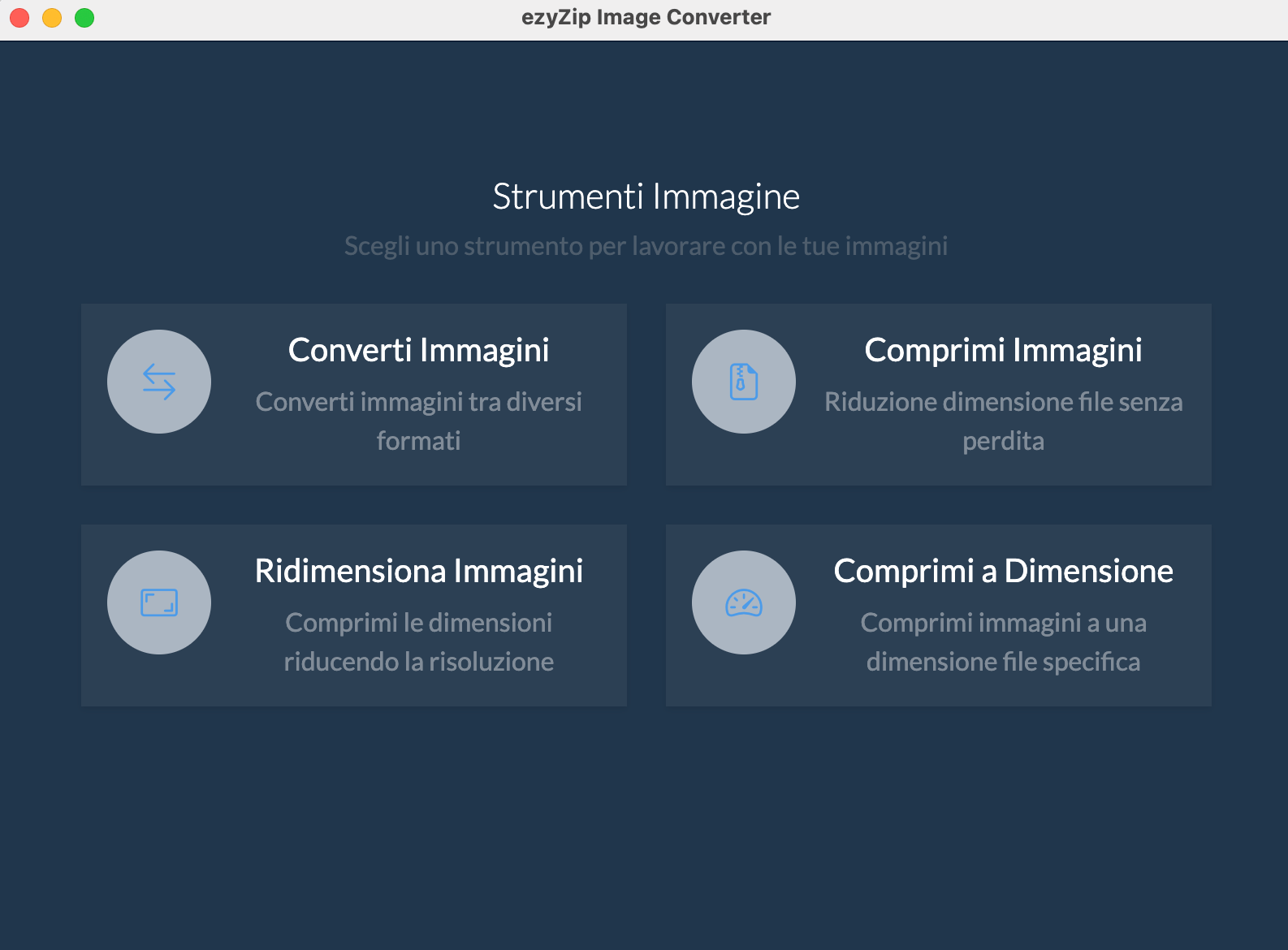
Task: Click the convert arrows icon
Action: point(159,382)
